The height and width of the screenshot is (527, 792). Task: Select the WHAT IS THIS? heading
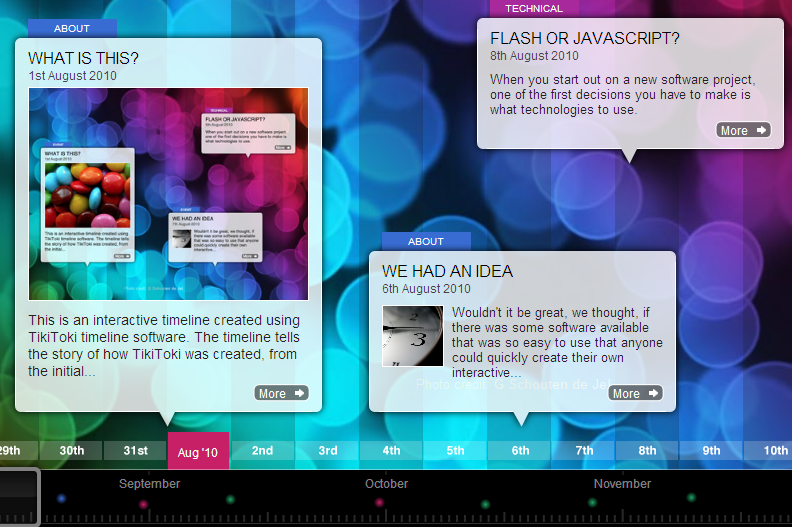pos(83,58)
